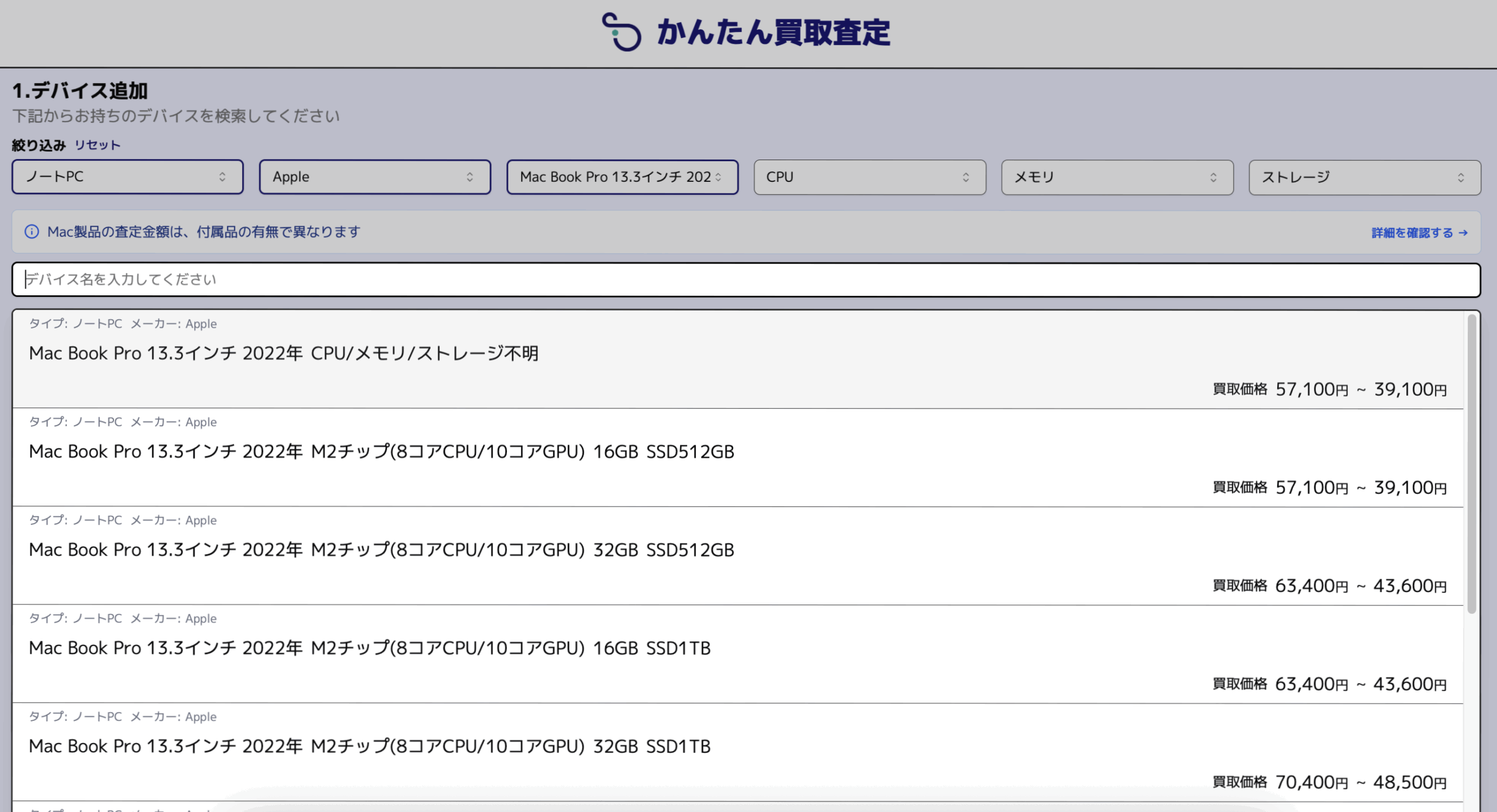Viewport: 1497px width, 812px height.
Task: Expand the メモリ filter dropdown
Action: [x=1117, y=177]
